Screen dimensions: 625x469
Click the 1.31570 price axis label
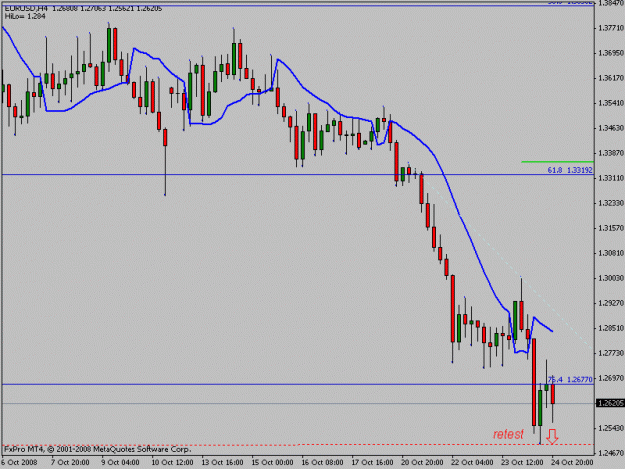611,228
